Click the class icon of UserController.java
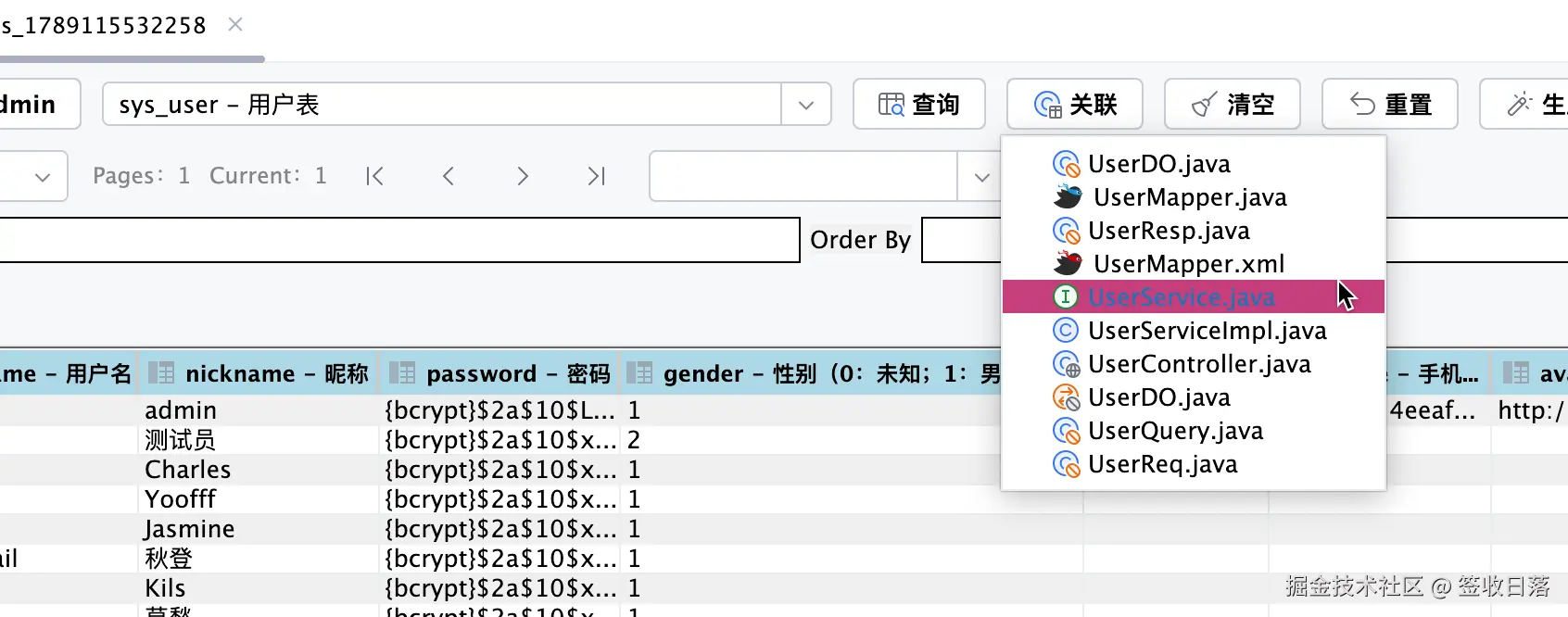The width and height of the screenshot is (1568, 617). (1067, 364)
